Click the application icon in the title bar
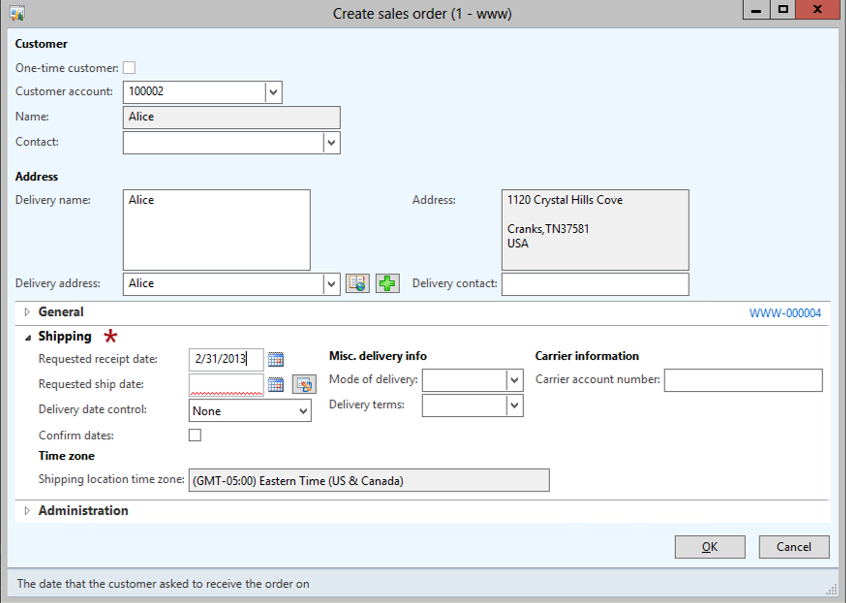846x603 pixels. click(x=17, y=13)
